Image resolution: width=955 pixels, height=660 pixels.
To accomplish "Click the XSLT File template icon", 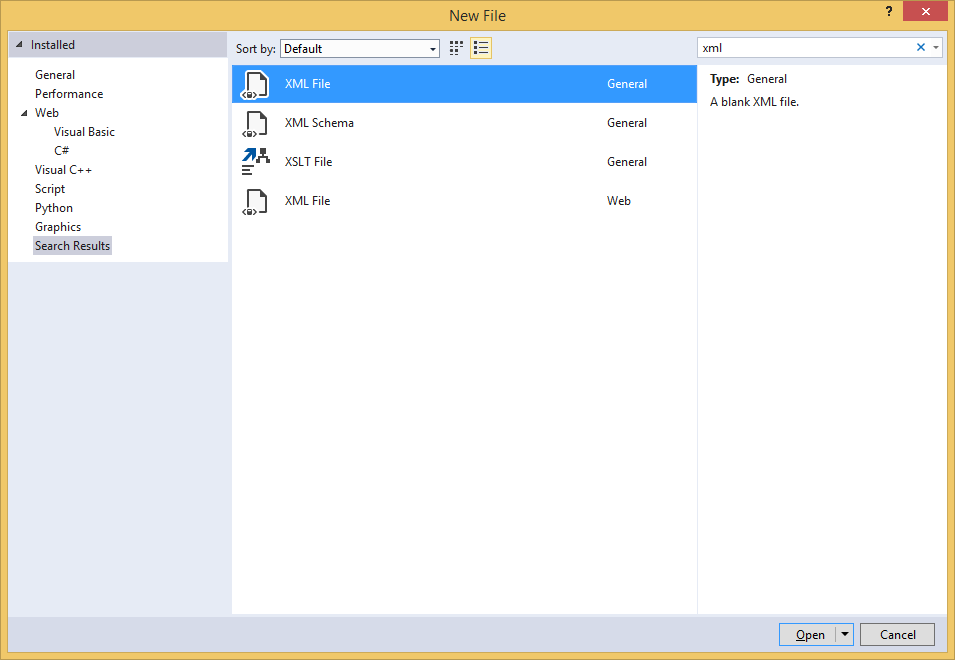I will [x=255, y=162].
